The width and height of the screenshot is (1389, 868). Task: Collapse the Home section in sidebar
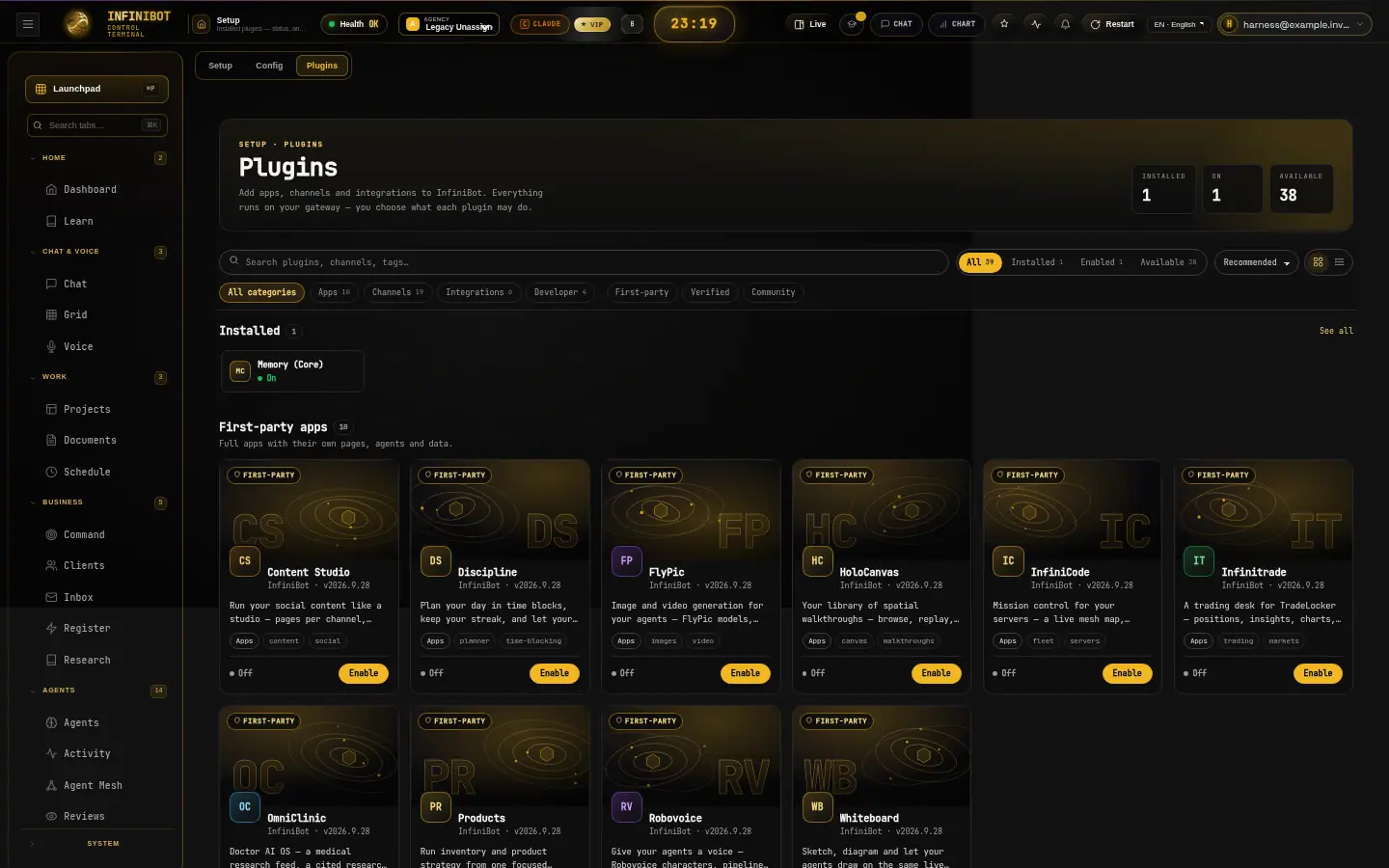(96, 158)
